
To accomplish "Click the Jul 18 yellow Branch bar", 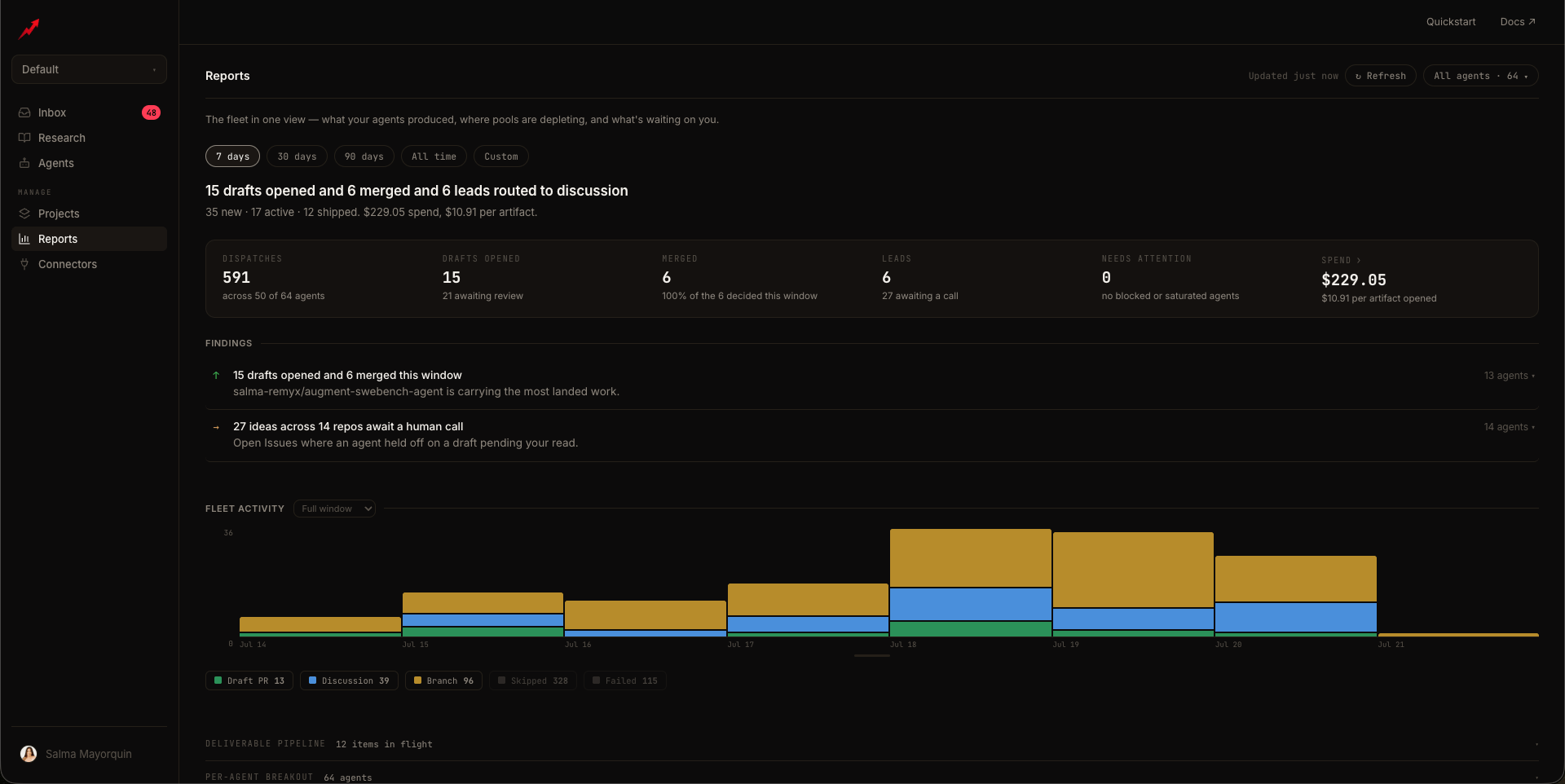I will (x=970, y=558).
